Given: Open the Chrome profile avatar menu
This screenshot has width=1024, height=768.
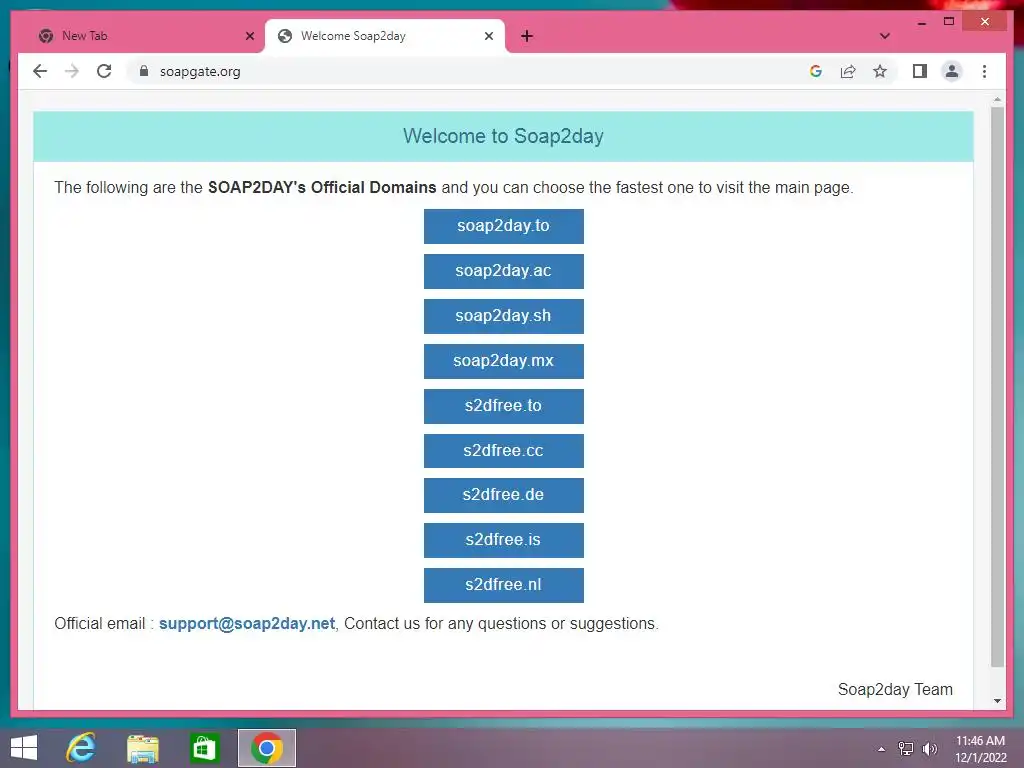Looking at the screenshot, I should (952, 71).
